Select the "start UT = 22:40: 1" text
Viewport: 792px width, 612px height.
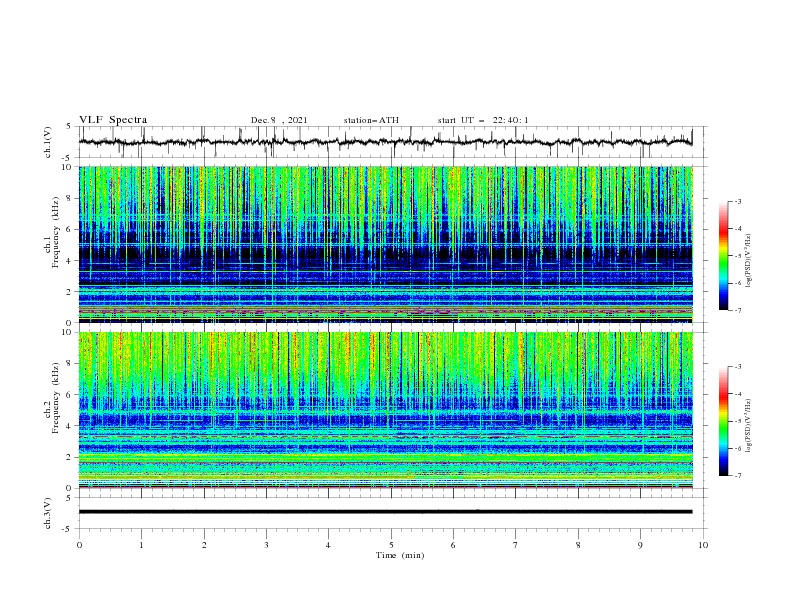pos(483,120)
